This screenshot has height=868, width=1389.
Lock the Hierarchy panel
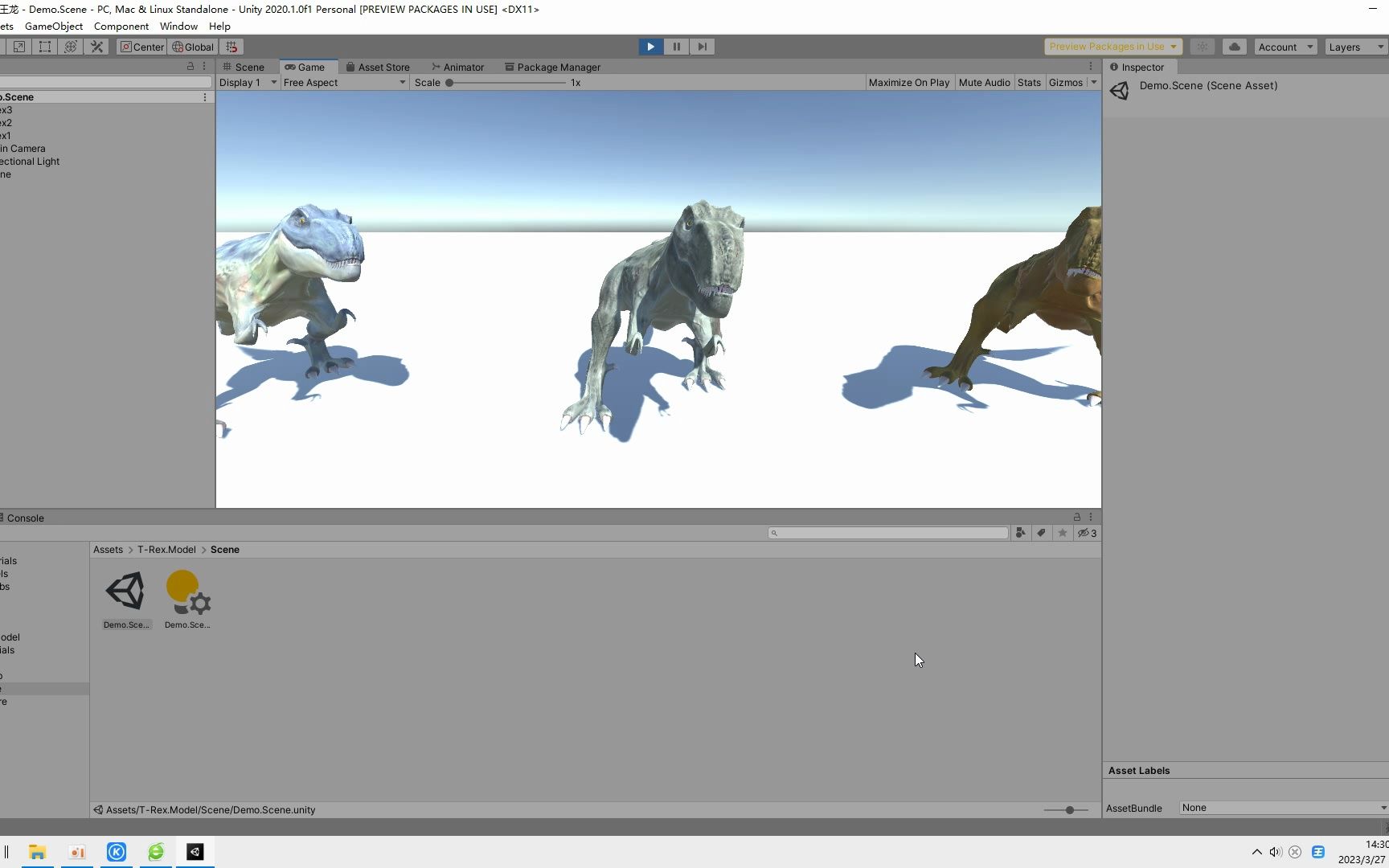point(191,66)
